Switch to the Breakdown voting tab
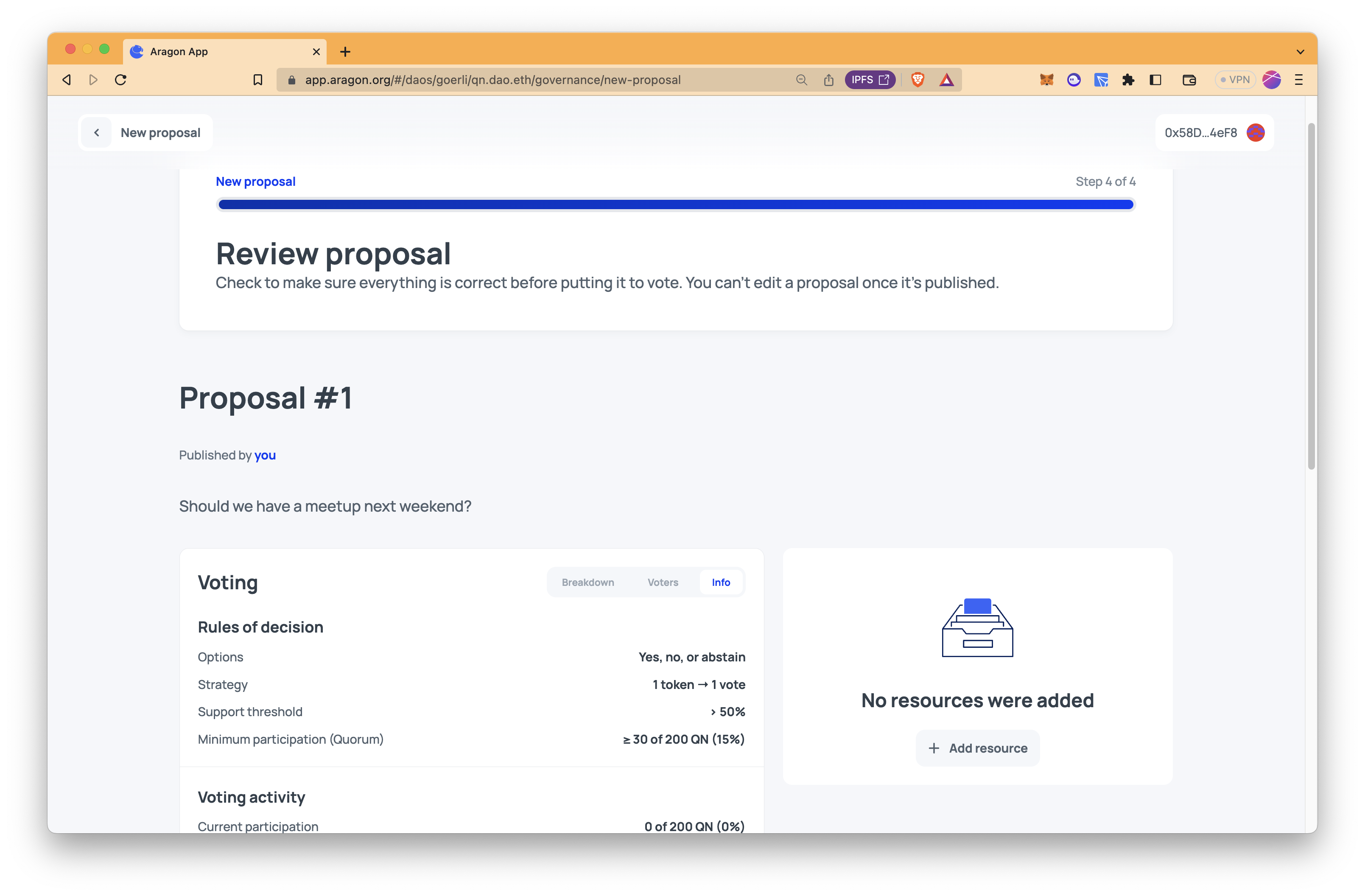Image resolution: width=1365 pixels, height=896 pixels. [x=588, y=582]
